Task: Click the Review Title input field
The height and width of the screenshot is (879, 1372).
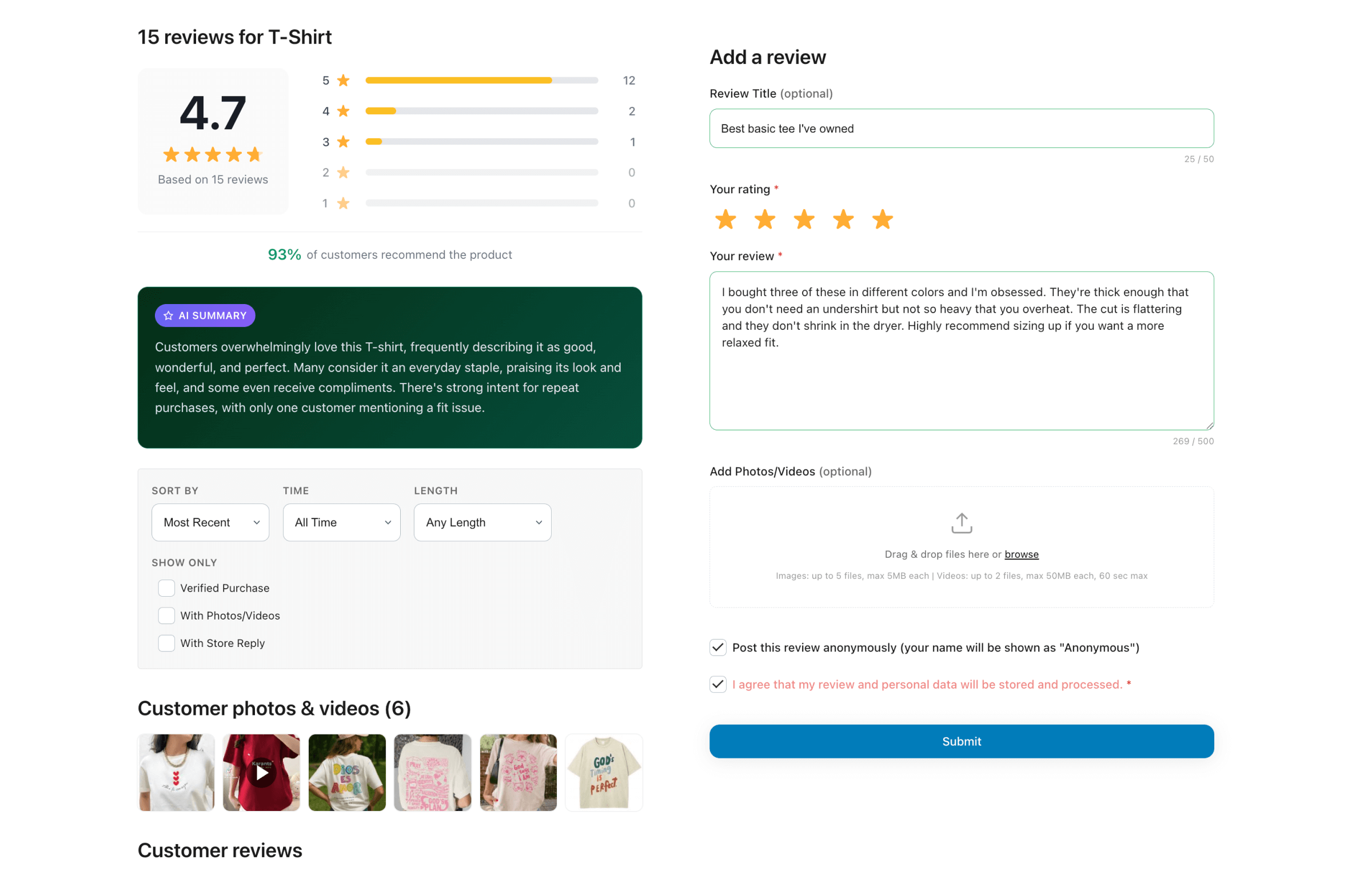Action: [961, 129]
